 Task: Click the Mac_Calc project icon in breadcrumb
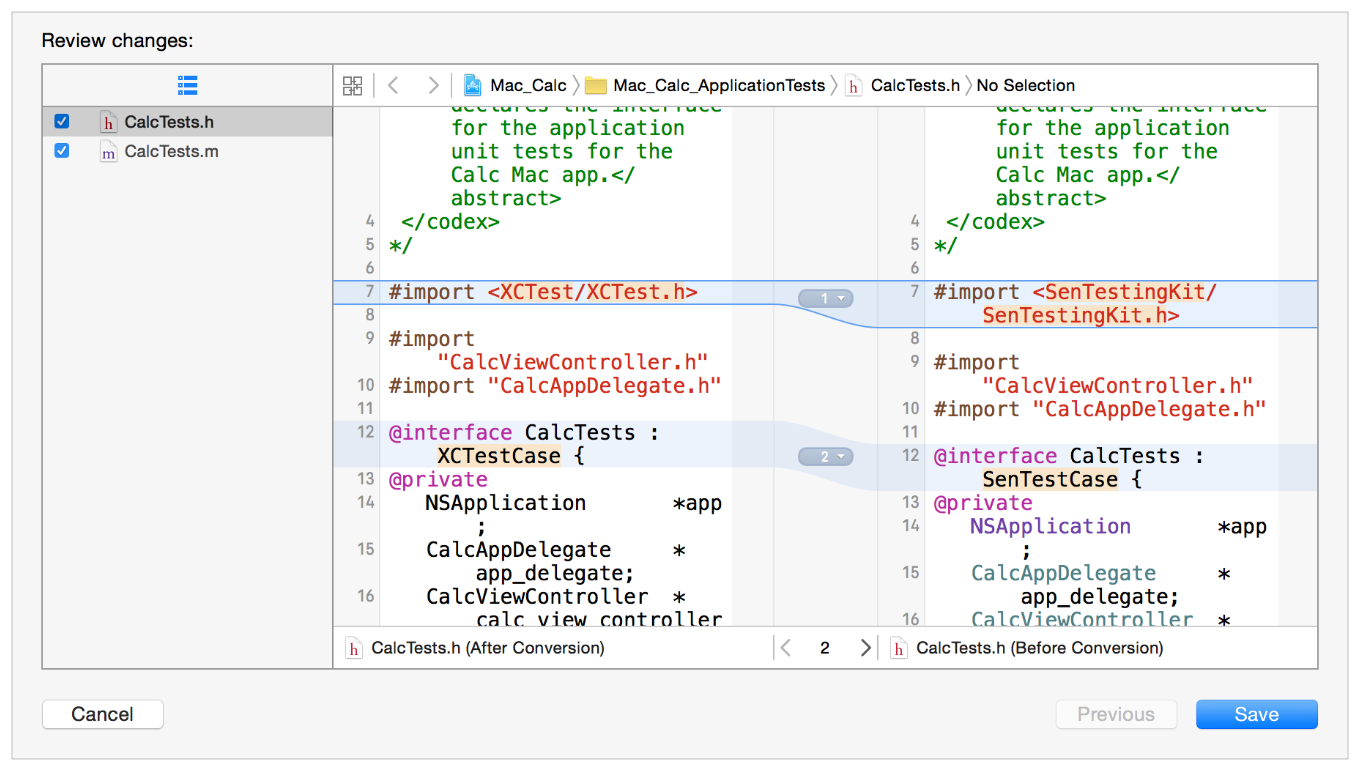tap(473, 86)
